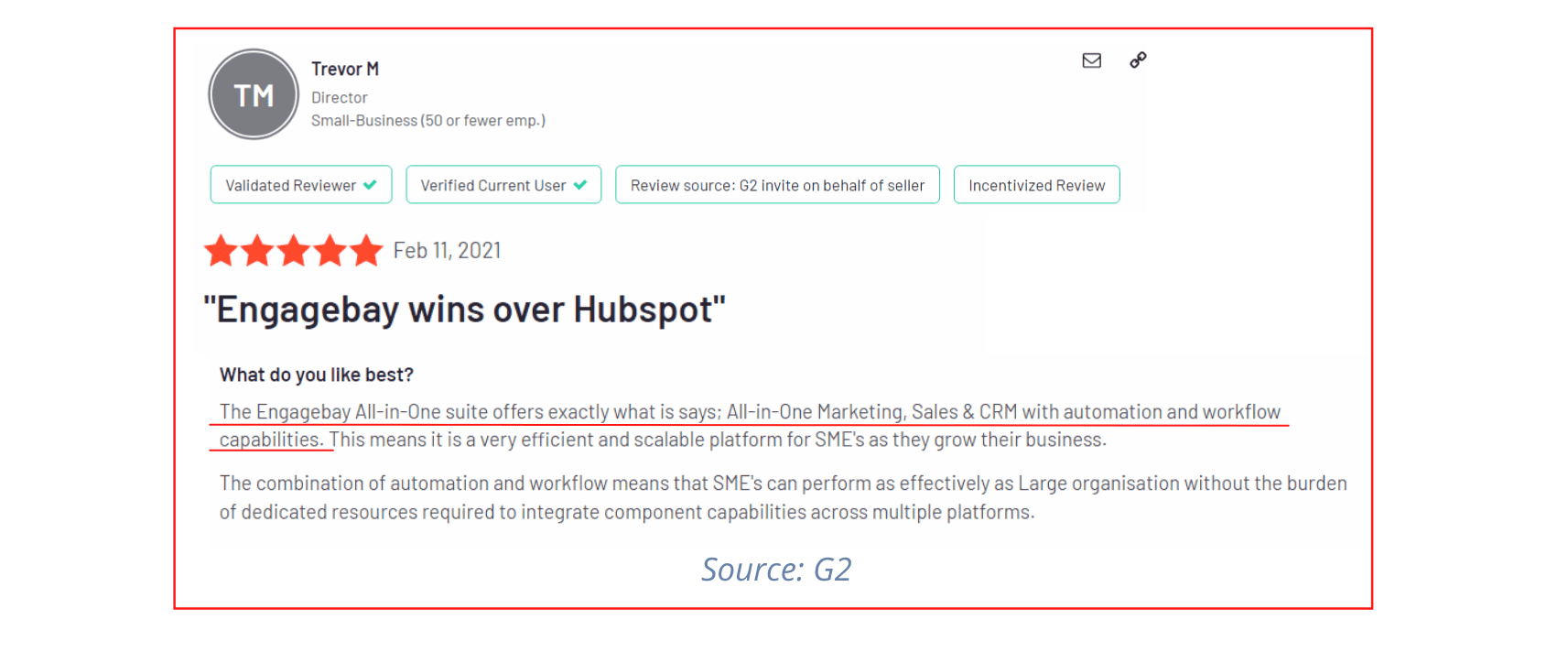Image resolution: width=1568 pixels, height=663 pixels.
Task: Click the sentence starting "The Engagebay All-in-One suite"
Action: click(x=749, y=425)
